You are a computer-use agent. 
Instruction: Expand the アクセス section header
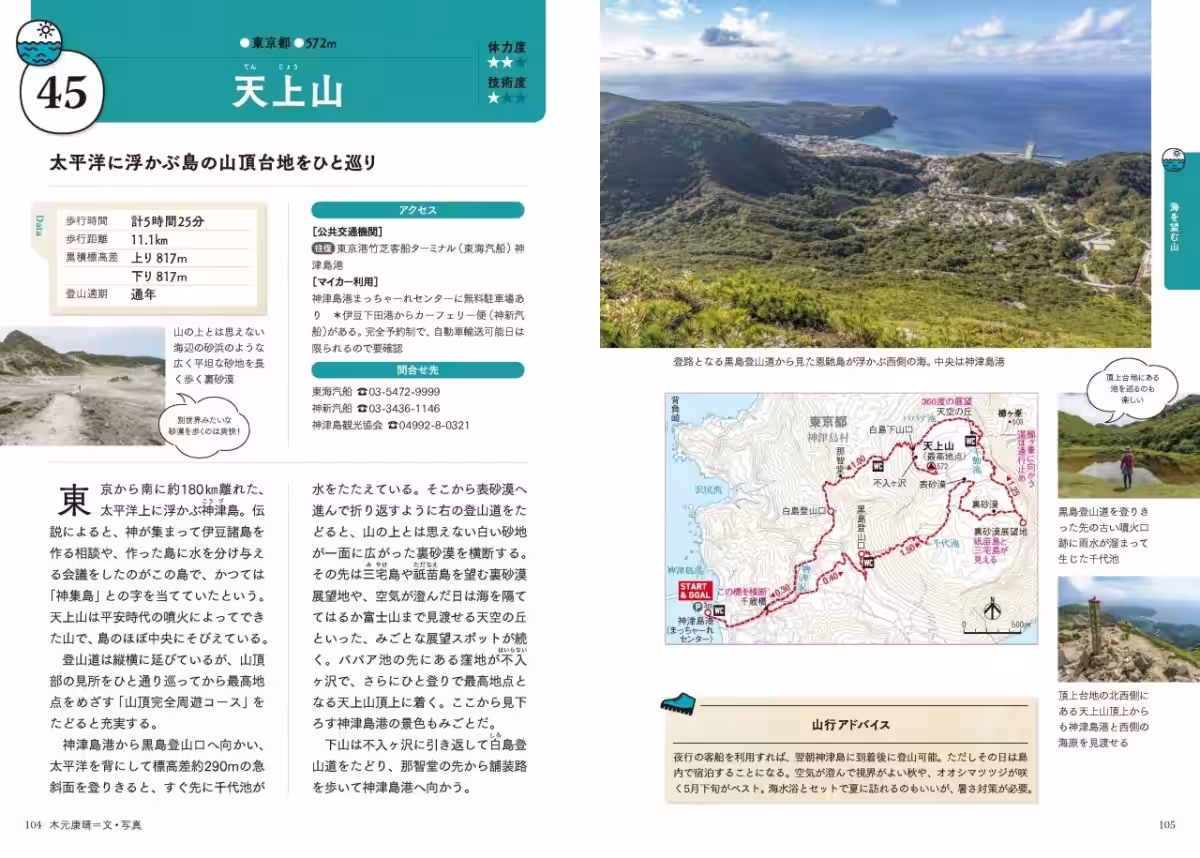click(417, 210)
